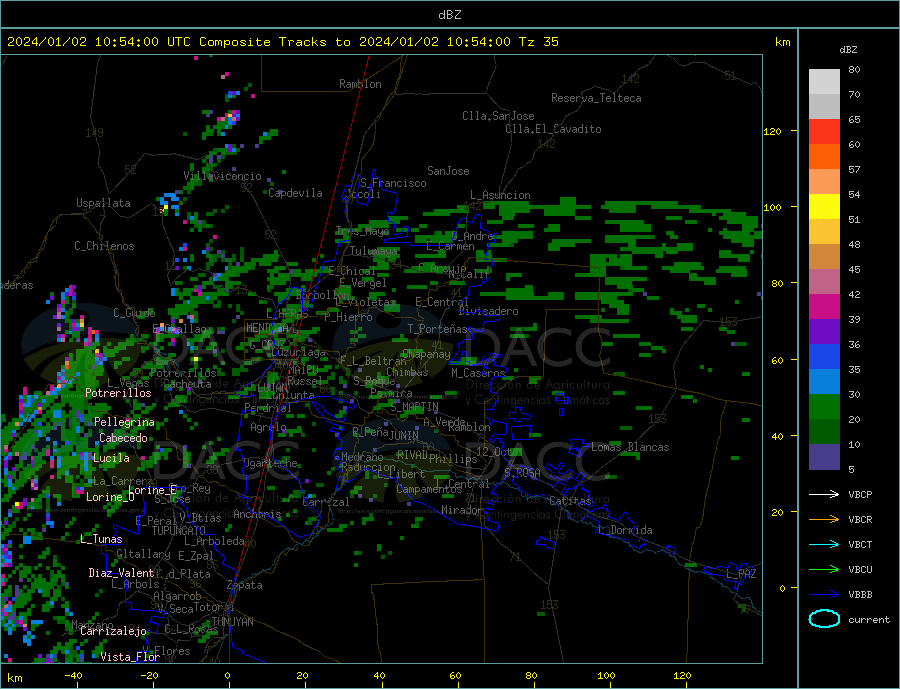900x689 pixels.
Task: Pick the purple swatch between 39 and 36 dBZ
Action: (x=824, y=331)
